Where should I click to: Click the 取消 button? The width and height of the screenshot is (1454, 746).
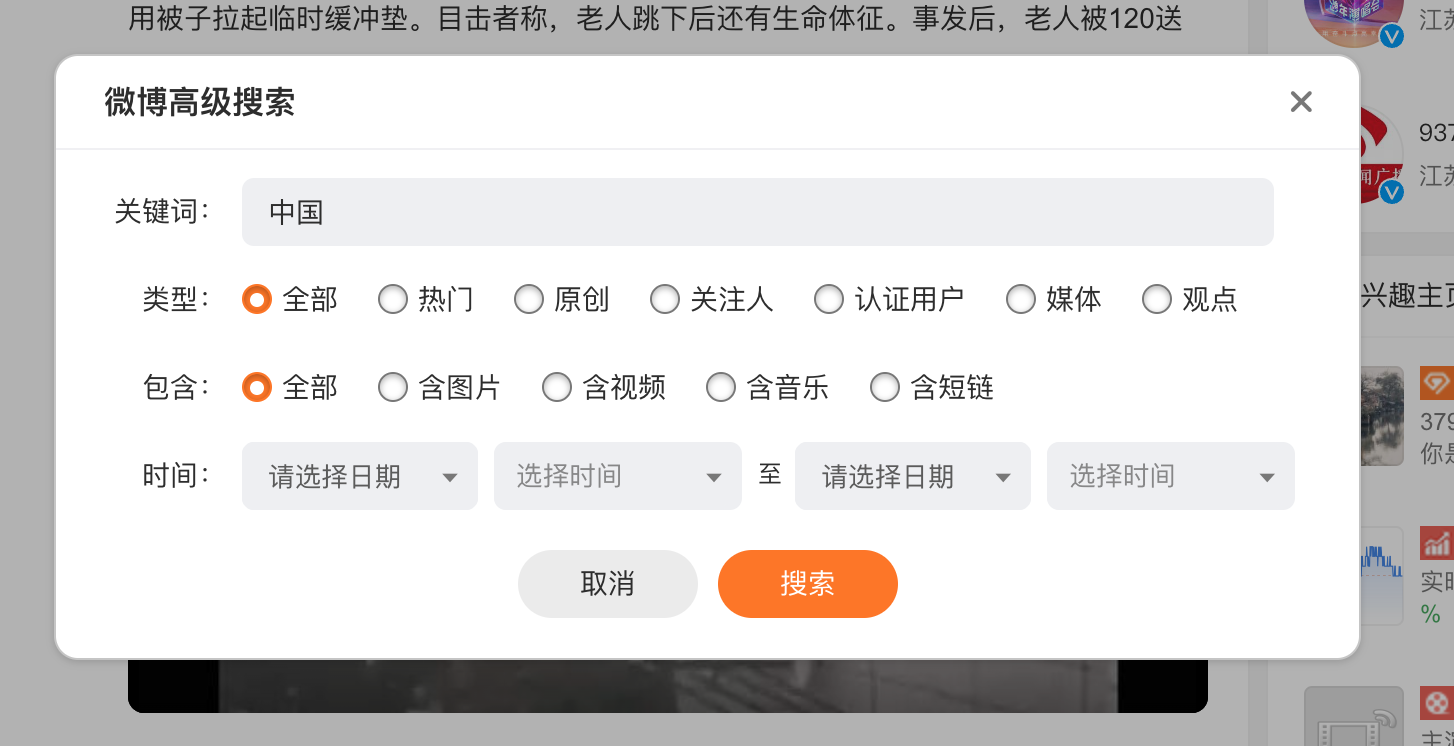pos(608,584)
